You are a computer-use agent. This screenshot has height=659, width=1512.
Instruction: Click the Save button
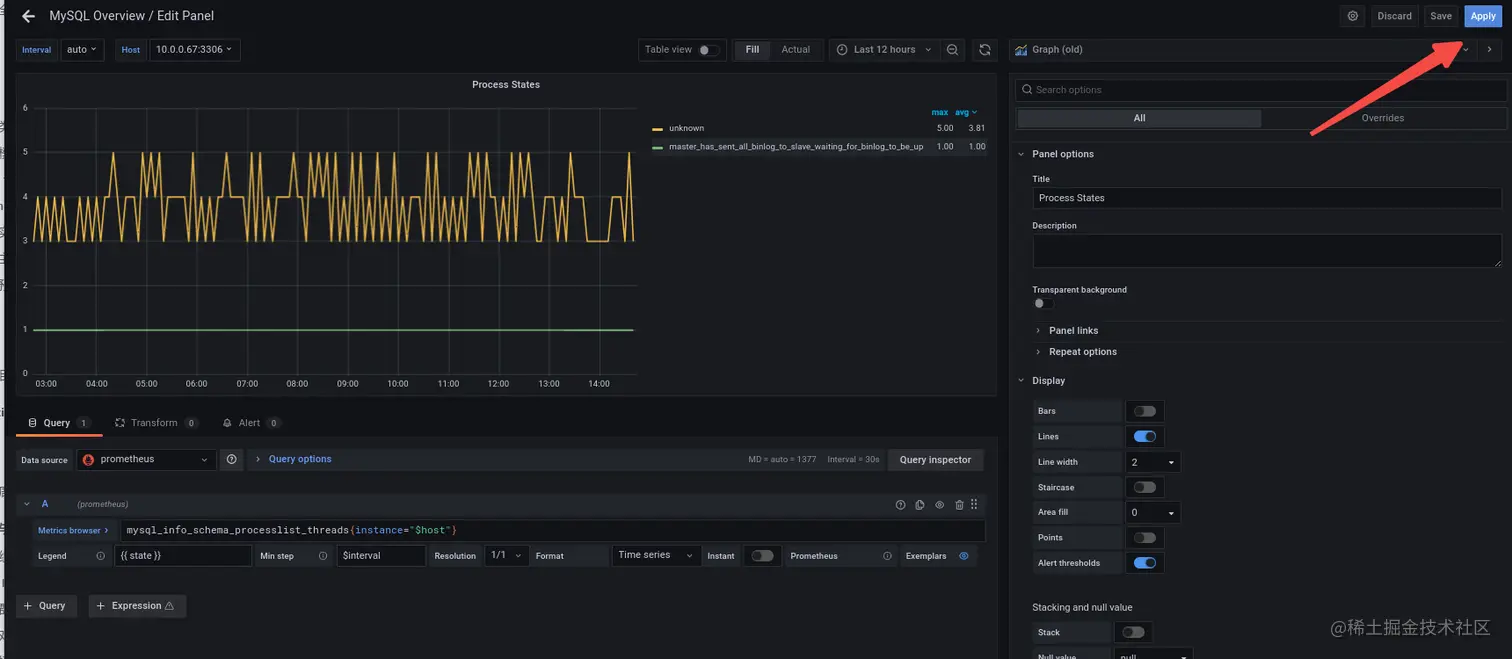1441,16
